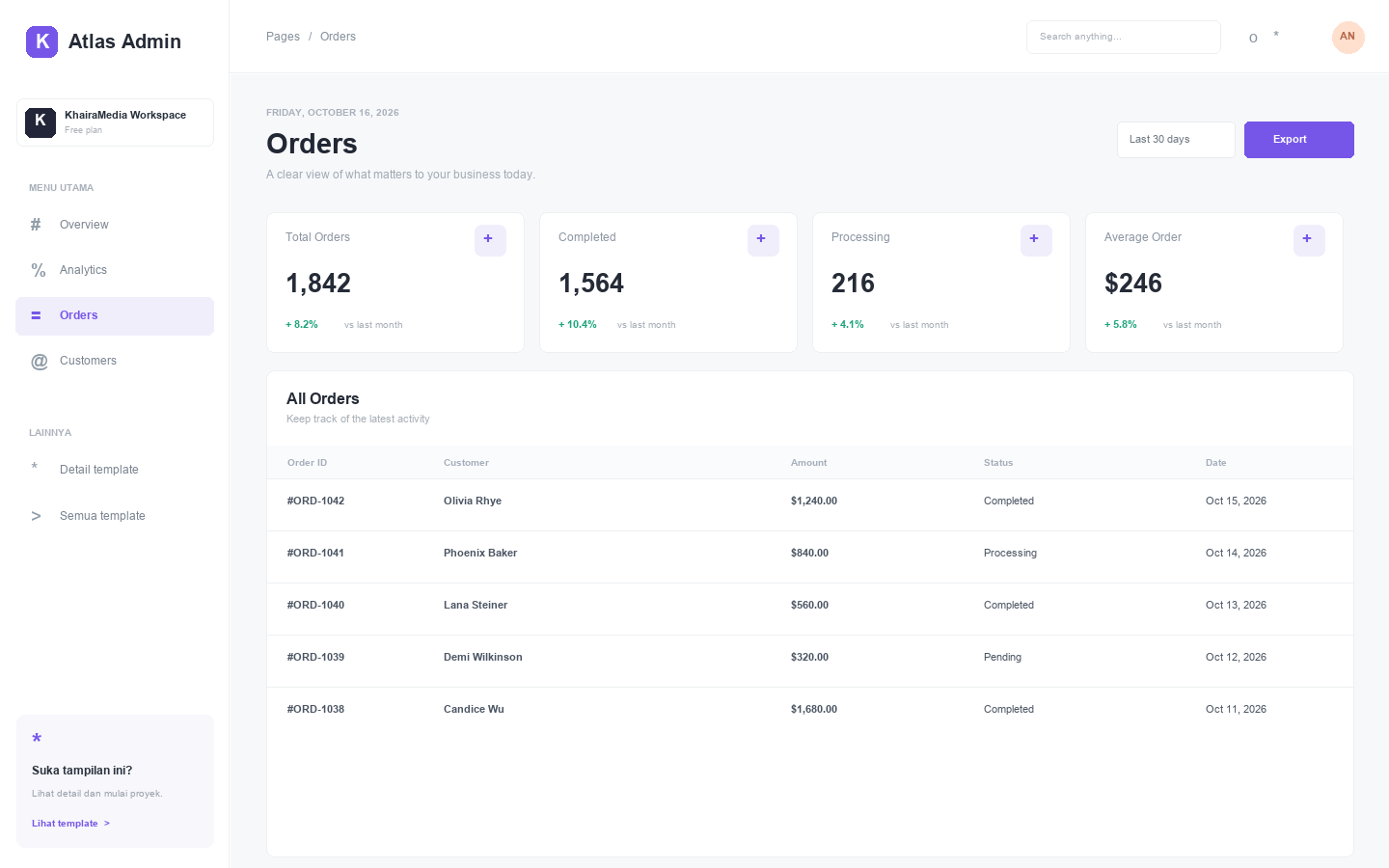The width and height of the screenshot is (1389, 868).
Task: Open the AN user avatar
Action: 1348,37
